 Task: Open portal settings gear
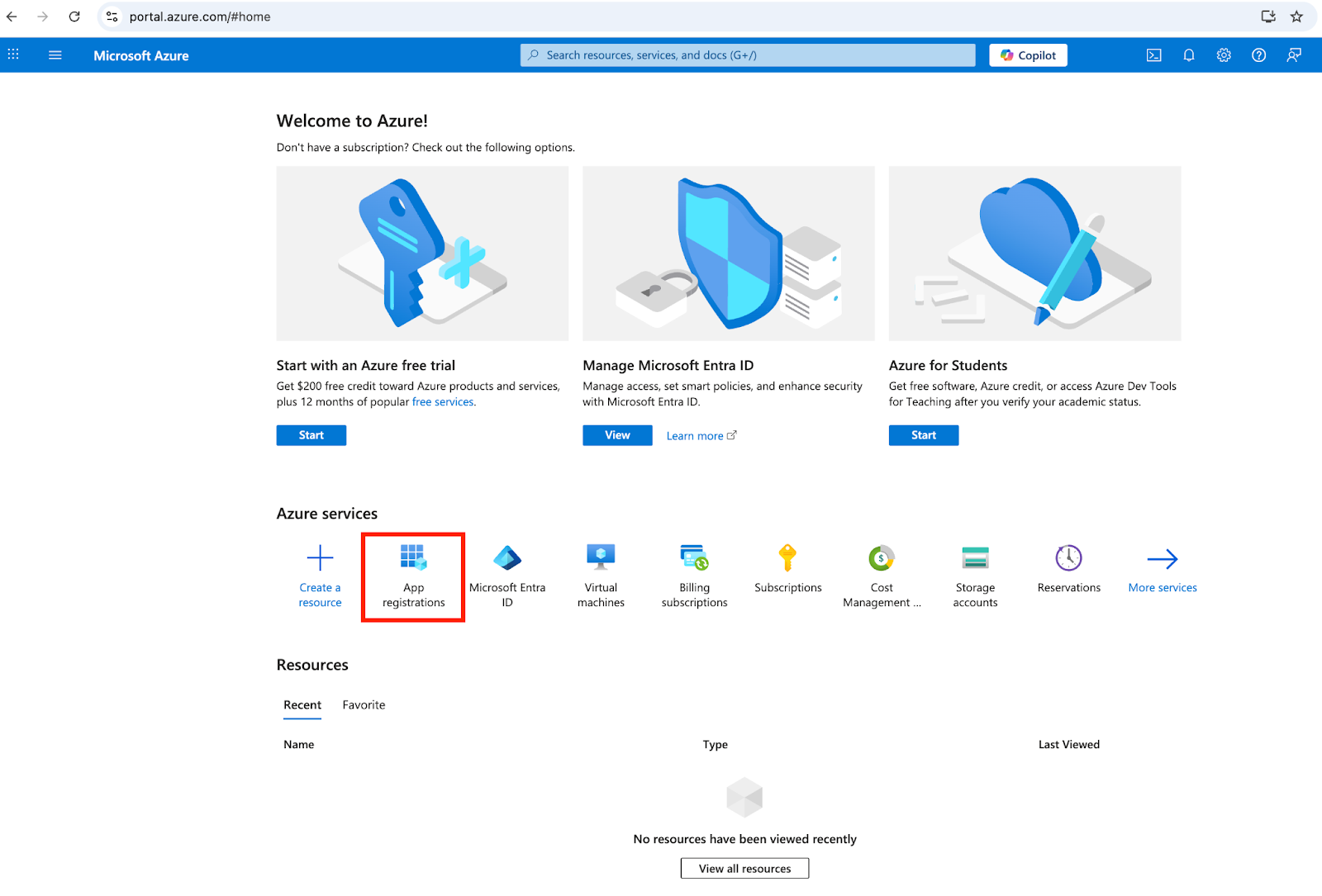[x=1224, y=55]
